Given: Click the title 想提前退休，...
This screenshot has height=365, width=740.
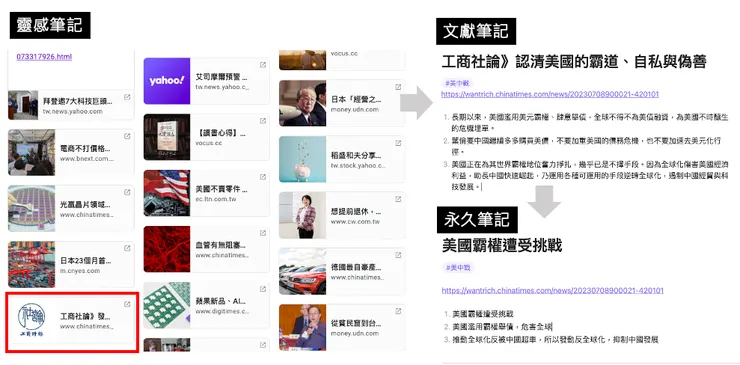Looking at the screenshot, I should (356, 211).
